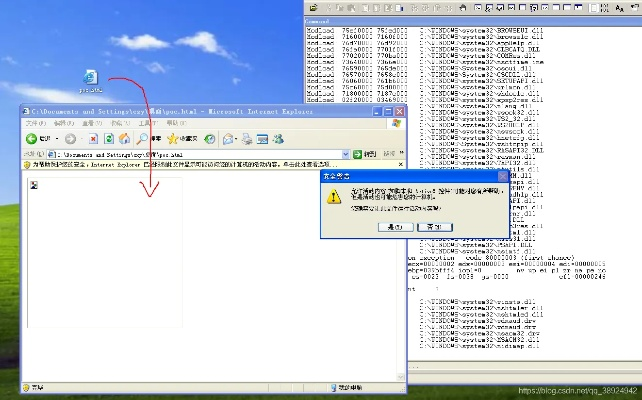Open the File (文件) menu in IE
Image resolution: width=642 pixels, height=400 pixels.
(33, 123)
